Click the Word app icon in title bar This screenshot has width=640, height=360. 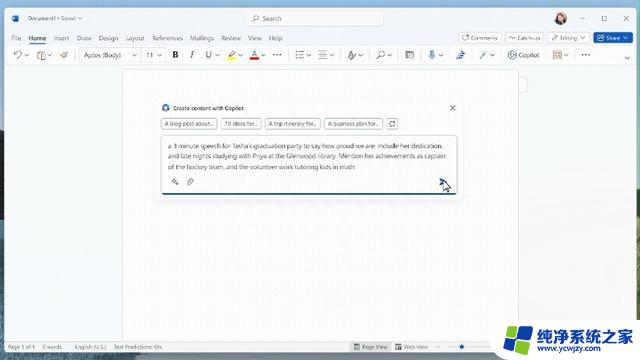(16, 18)
